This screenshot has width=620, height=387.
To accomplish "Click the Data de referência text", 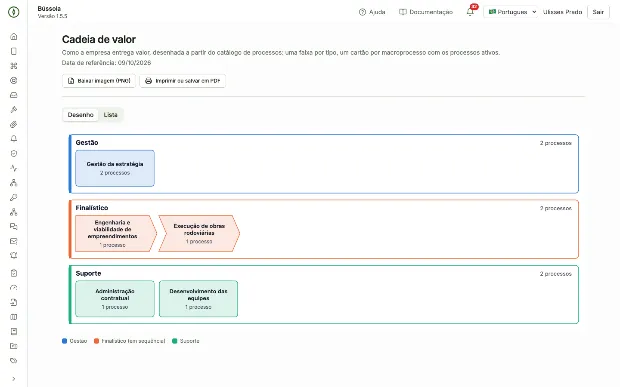I will click(106, 63).
